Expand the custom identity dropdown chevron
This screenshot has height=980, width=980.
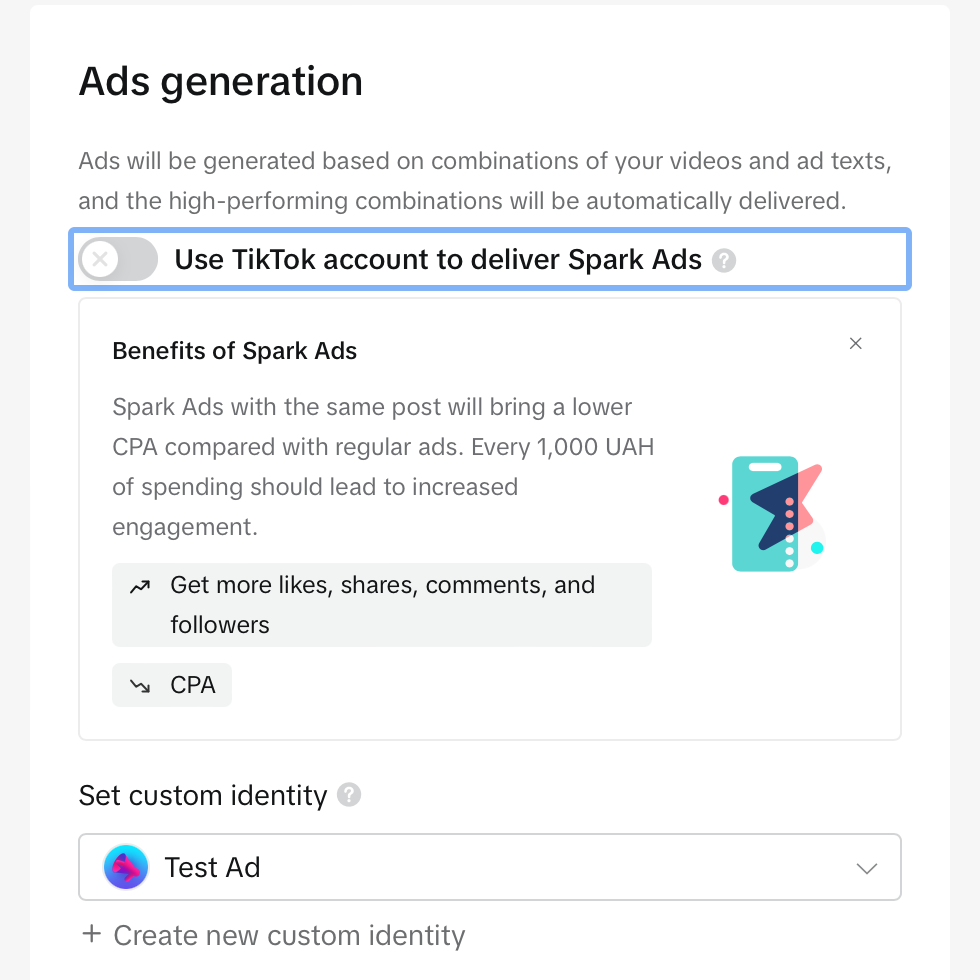867,868
